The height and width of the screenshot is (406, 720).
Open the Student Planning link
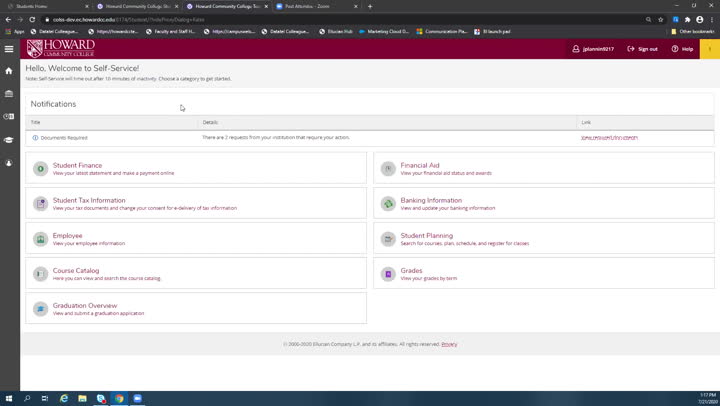(x=426, y=236)
